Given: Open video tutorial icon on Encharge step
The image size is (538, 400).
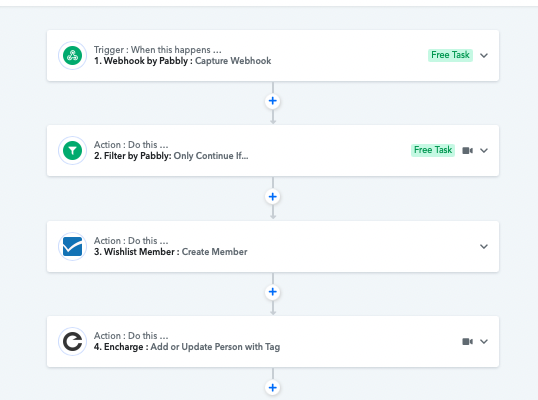Looking at the screenshot, I should point(467,341).
